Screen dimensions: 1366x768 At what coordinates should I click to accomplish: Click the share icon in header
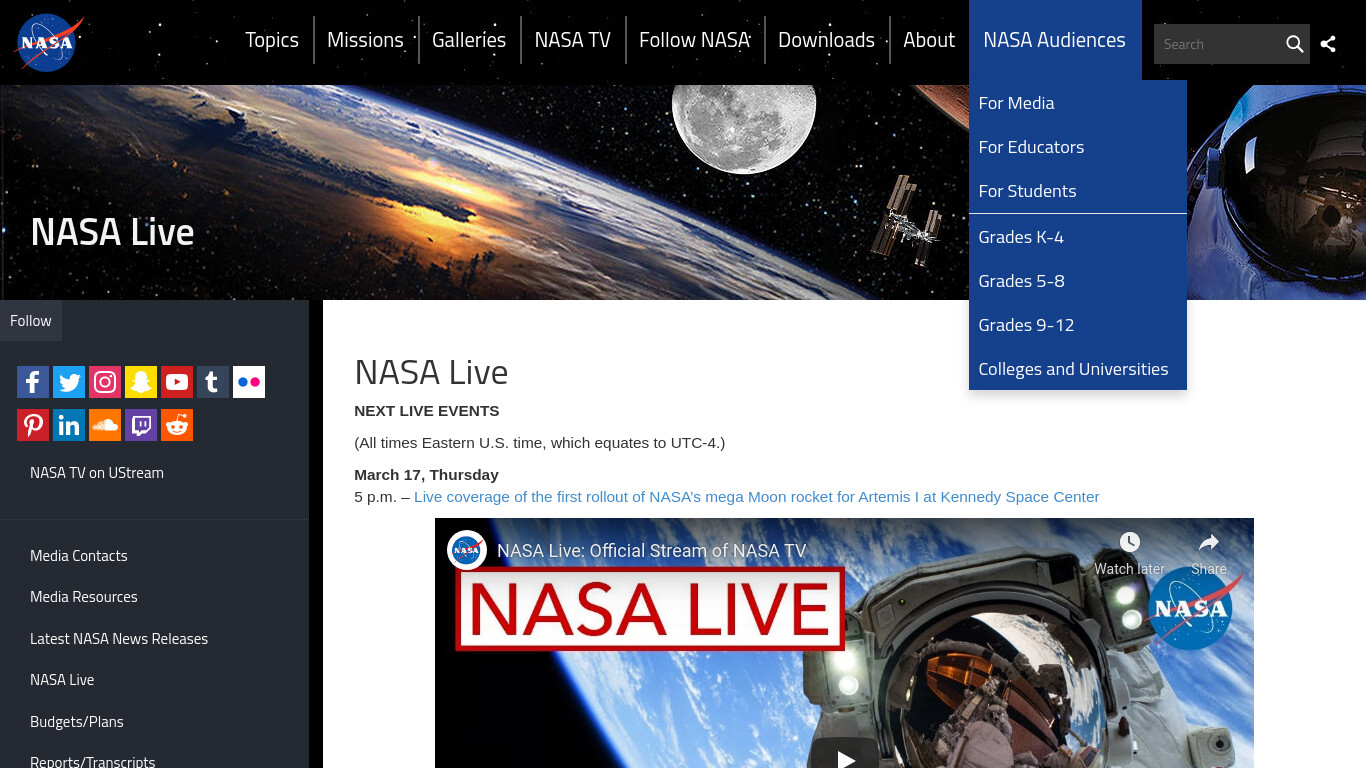1328,44
